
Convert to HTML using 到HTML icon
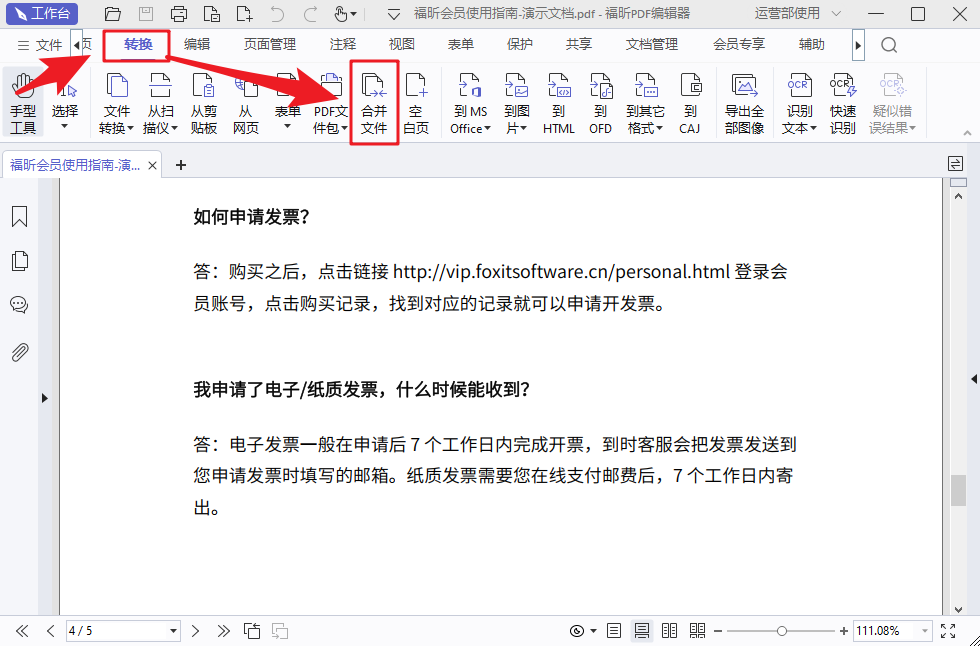click(x=558, y=103)
